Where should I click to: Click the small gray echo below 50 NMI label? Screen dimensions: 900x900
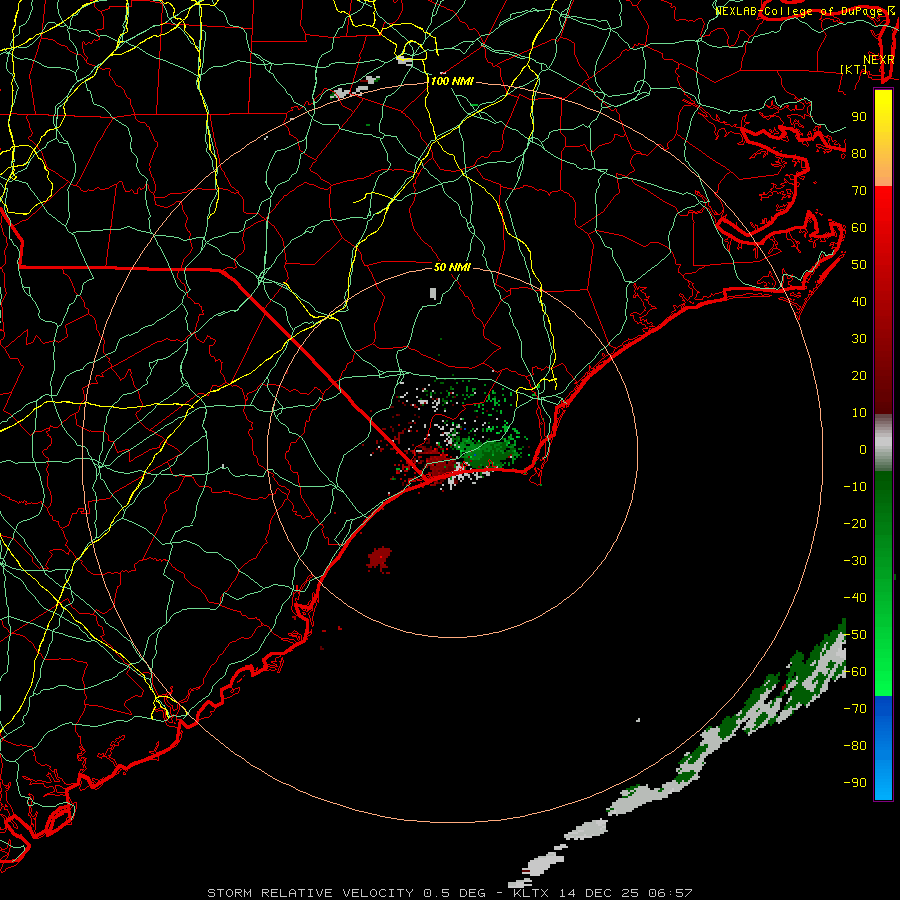pos(433,294)
